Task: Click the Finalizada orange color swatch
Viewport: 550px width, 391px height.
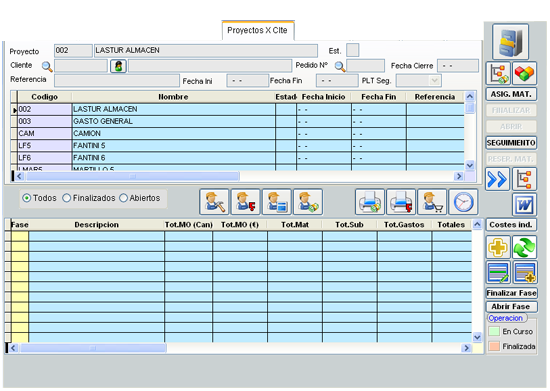Action: [x=494, y=346]
